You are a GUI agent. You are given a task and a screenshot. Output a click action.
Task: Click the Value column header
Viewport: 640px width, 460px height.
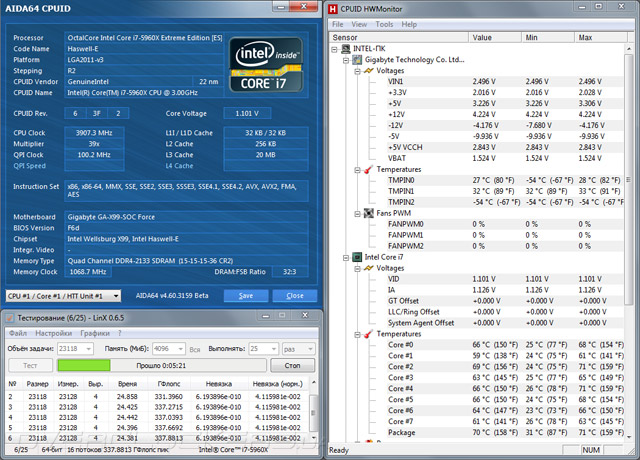[x=495, y=38]
